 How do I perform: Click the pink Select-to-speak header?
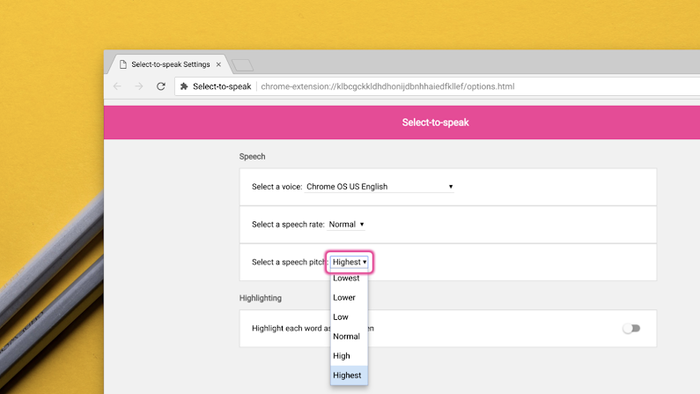click(435, 122)
